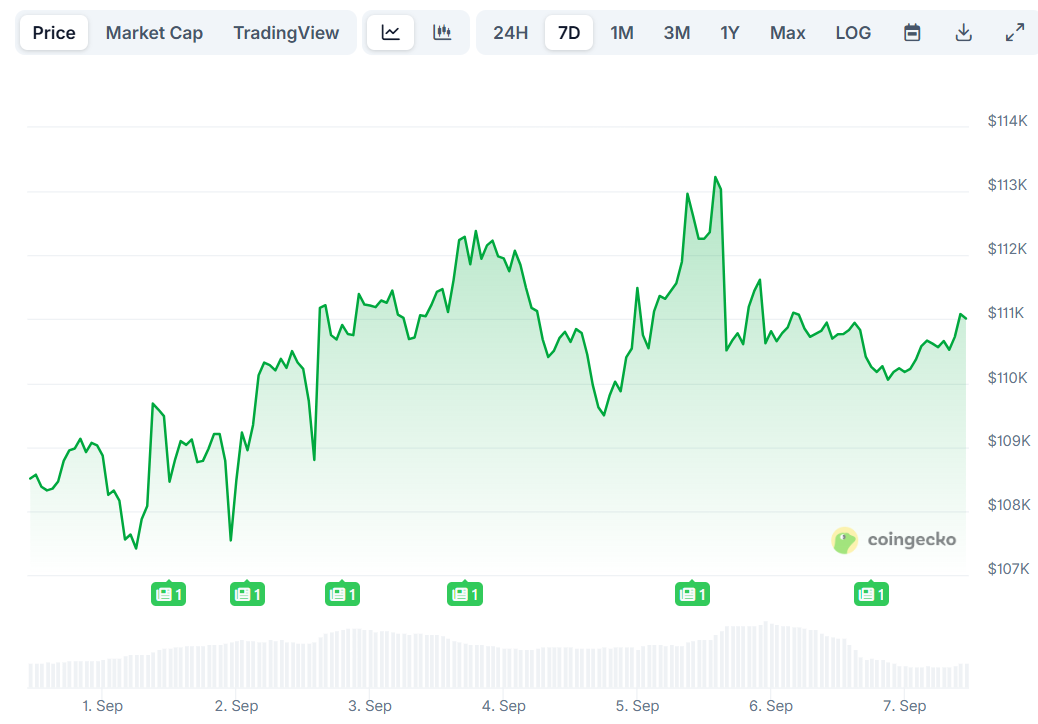The width and height of the screenshot is (1038, 724).
Task: Click the 1. Sep date label
Action: [x=103, y=706]
